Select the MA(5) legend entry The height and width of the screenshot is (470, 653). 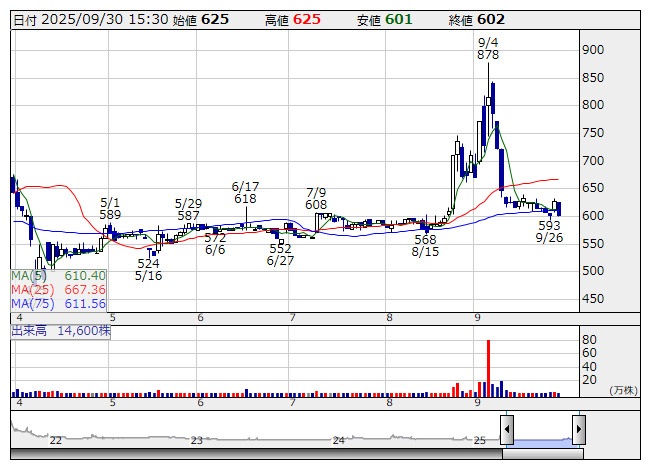click(58, 276)
